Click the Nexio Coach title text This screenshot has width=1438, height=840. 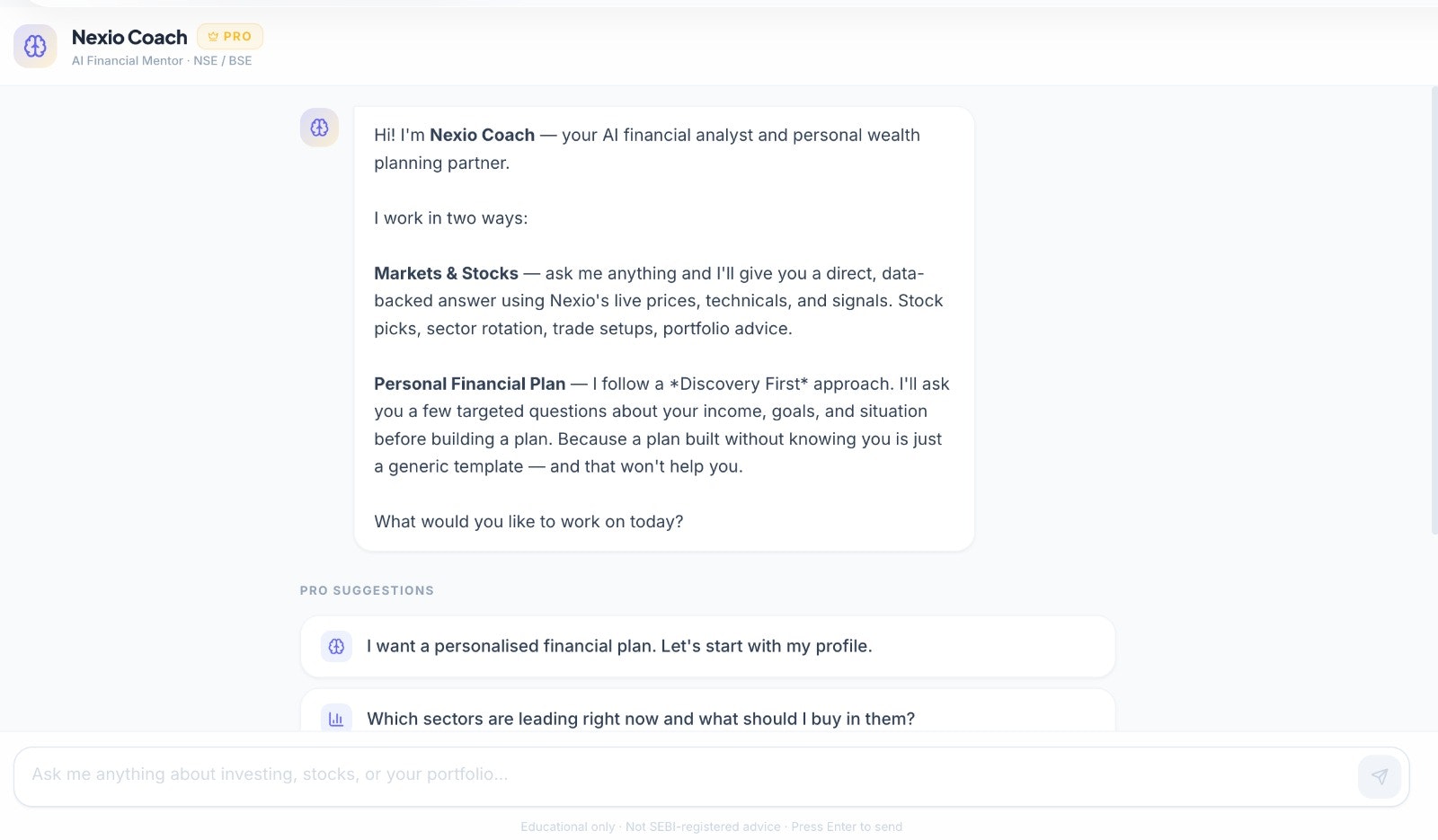click(129, 38)
